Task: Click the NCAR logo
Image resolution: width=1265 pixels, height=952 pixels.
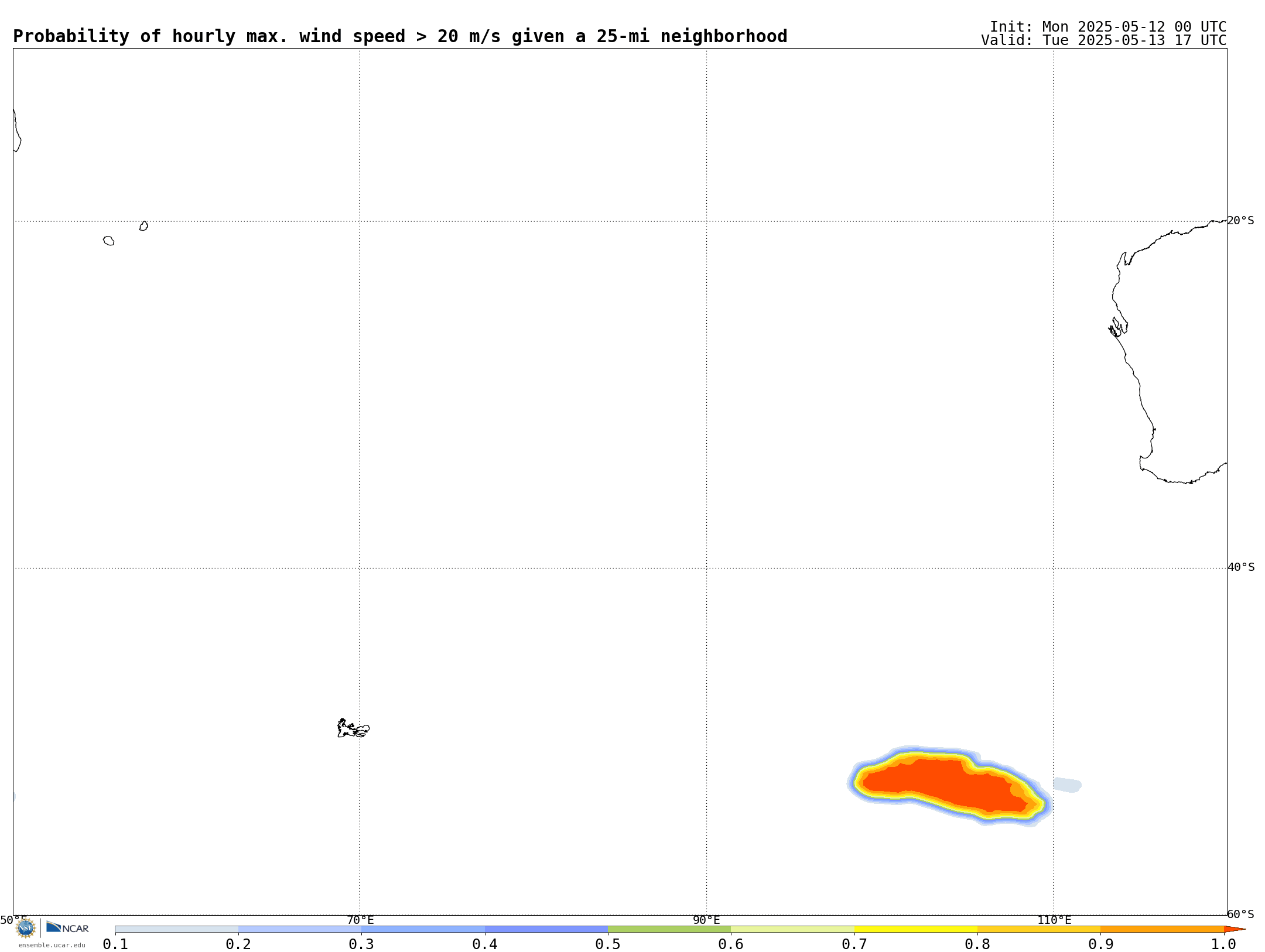Action: tap(67, 927)
